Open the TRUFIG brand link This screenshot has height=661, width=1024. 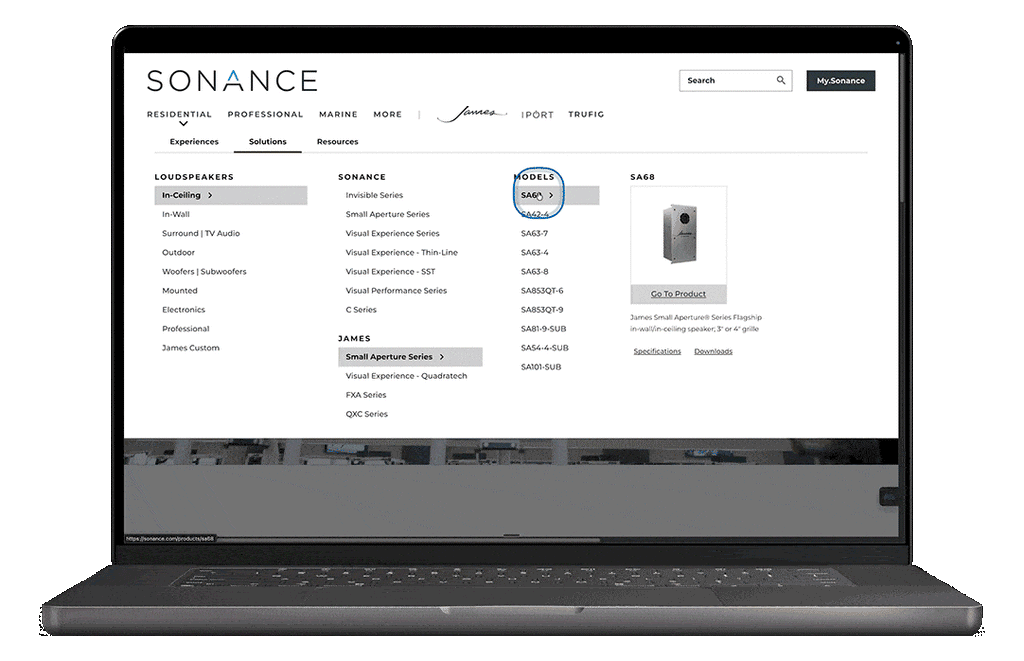586,115
